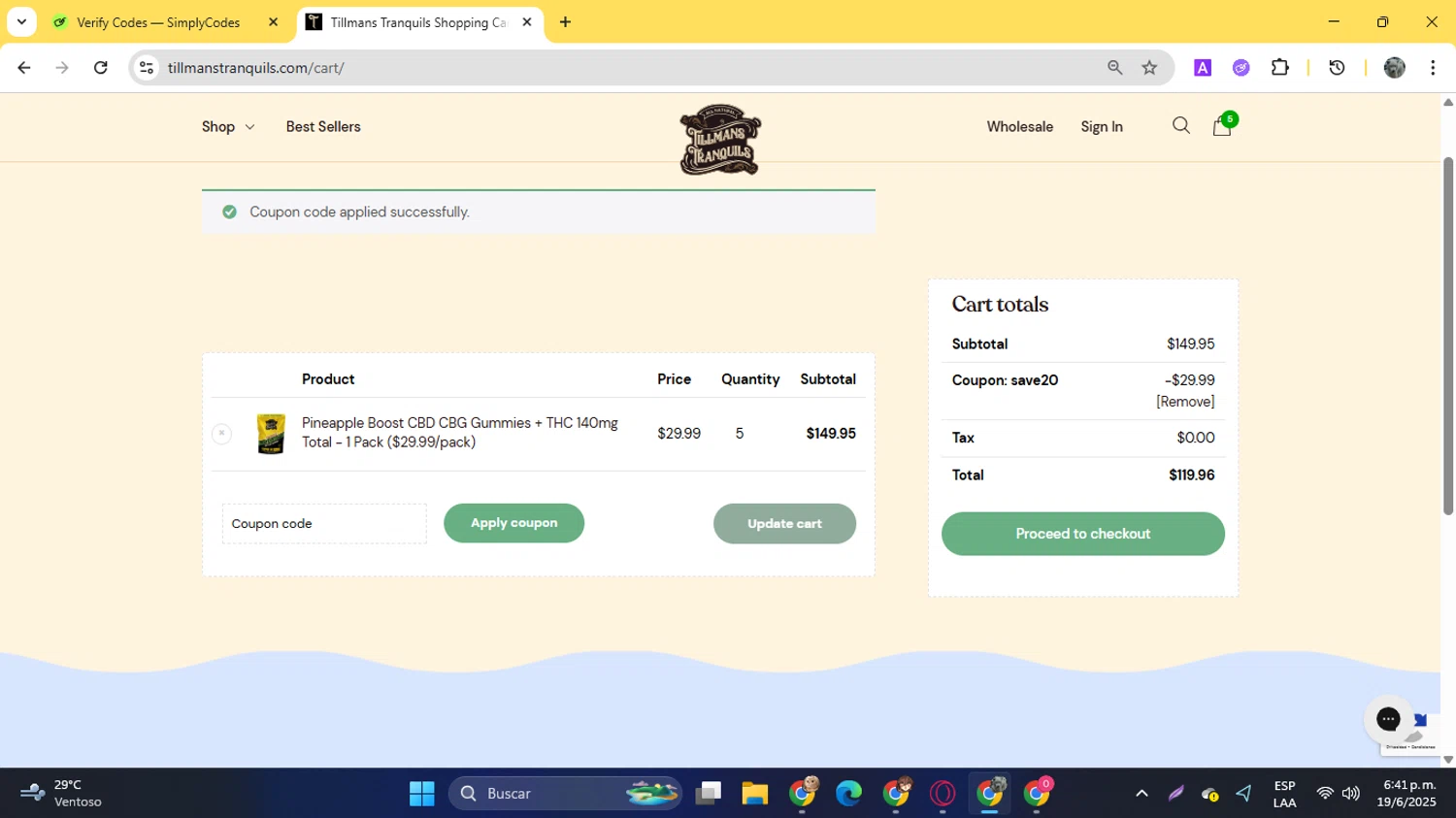Image resolution: width=1456 pixels, height=818 pixels.
Task: Open the Opera browser taskbar icon
Action: [943, 794]
